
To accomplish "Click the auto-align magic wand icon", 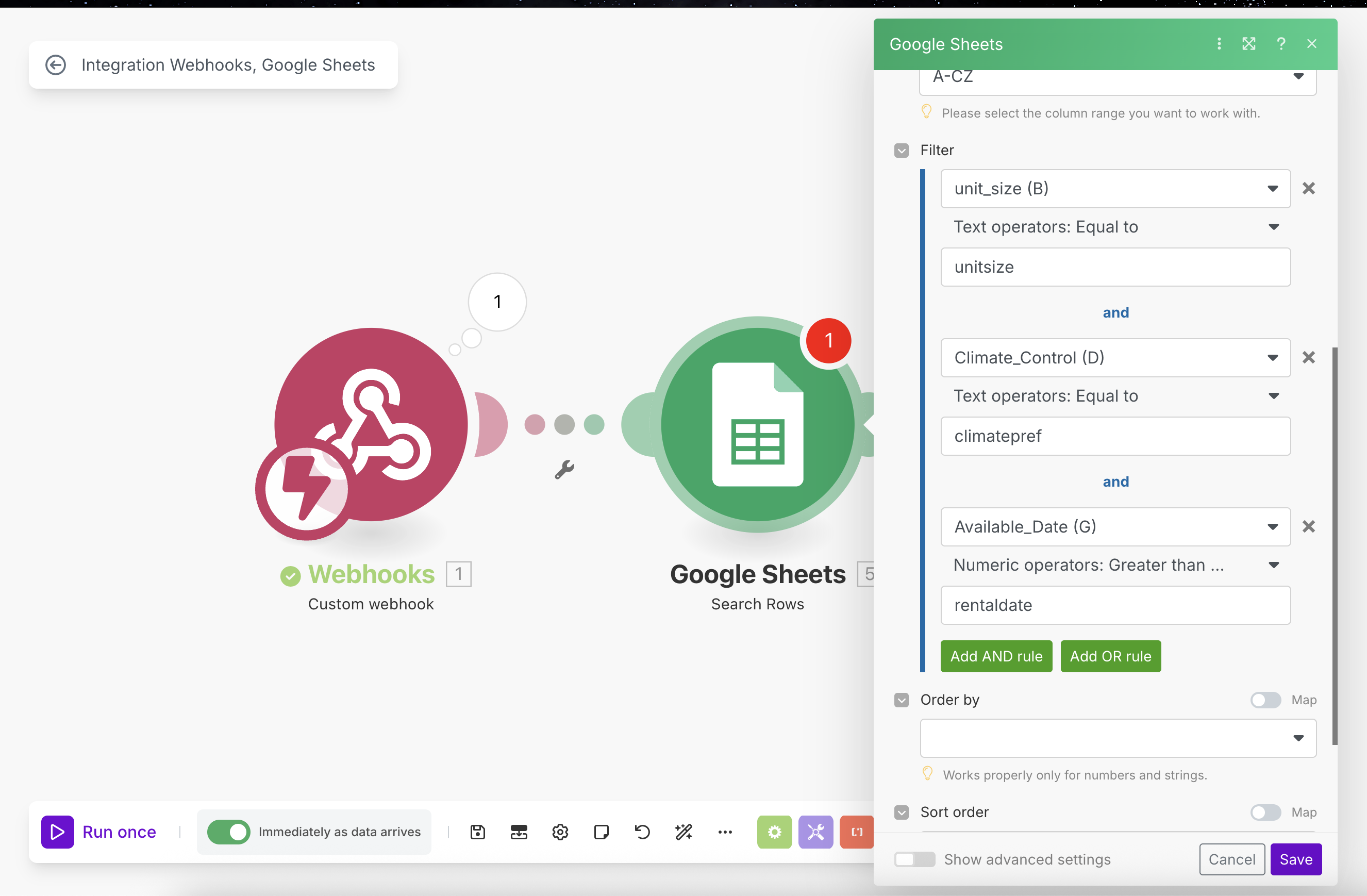I will click(x=683, y=832).
